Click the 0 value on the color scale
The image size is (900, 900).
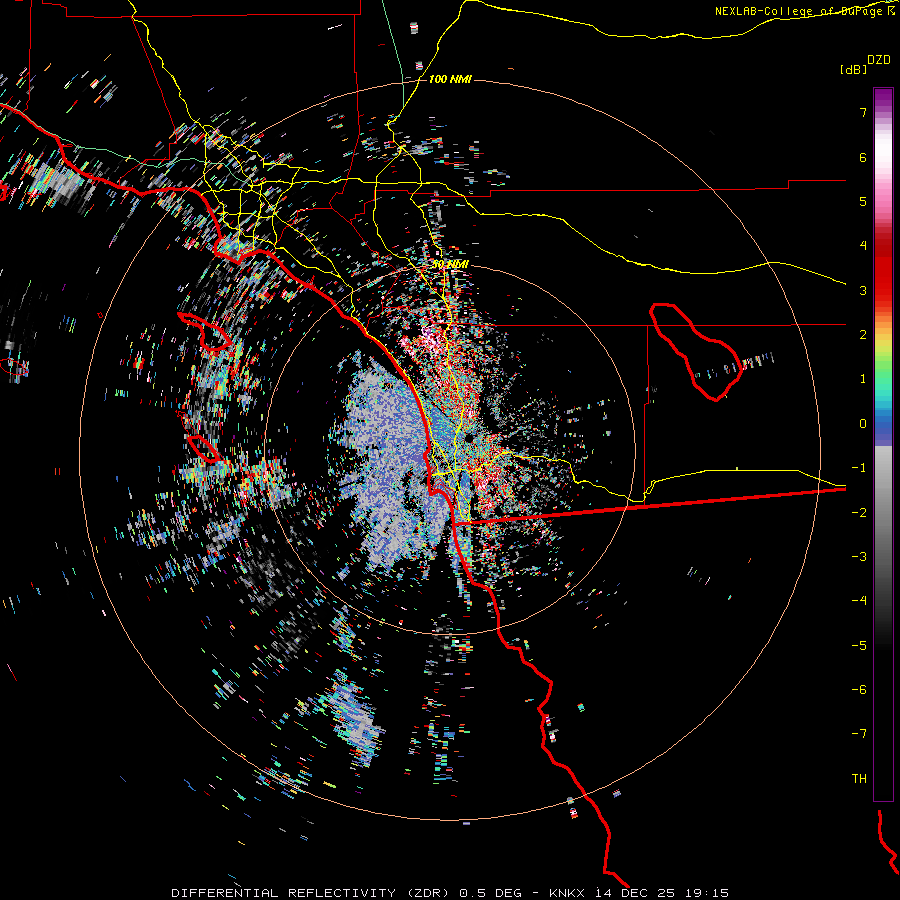tap(863, 424)
